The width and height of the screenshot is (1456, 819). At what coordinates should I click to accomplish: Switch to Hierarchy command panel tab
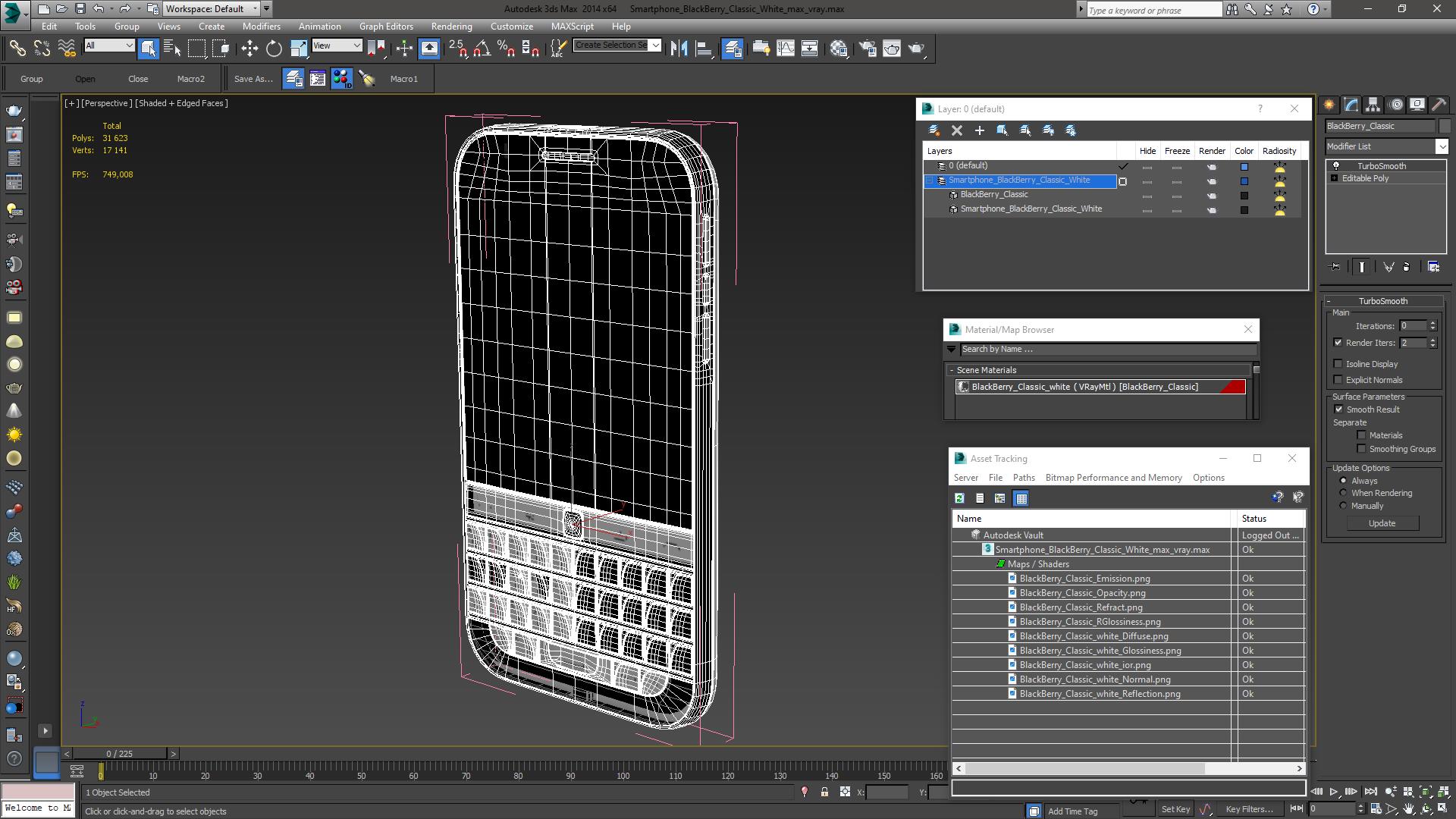1373,105
